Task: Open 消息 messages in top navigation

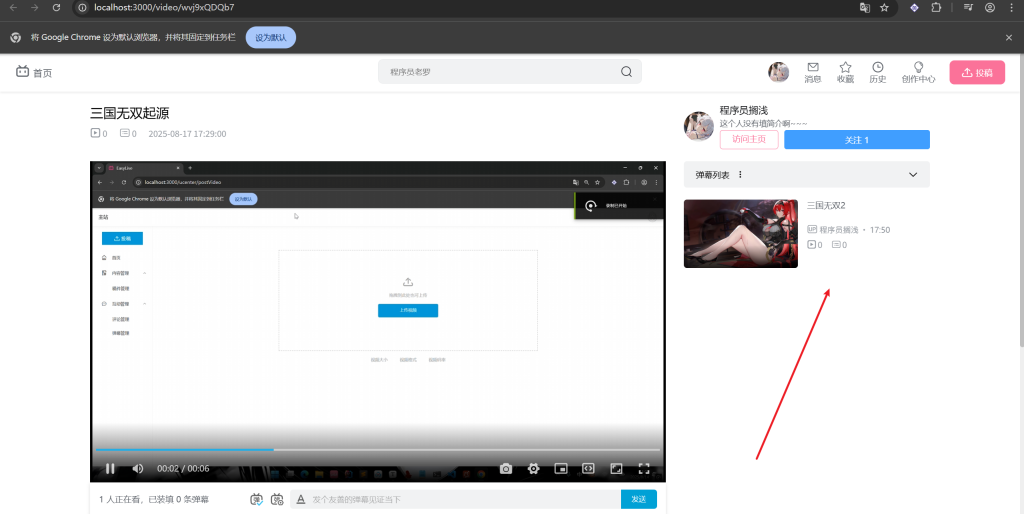Action: (x=813, y=72)
